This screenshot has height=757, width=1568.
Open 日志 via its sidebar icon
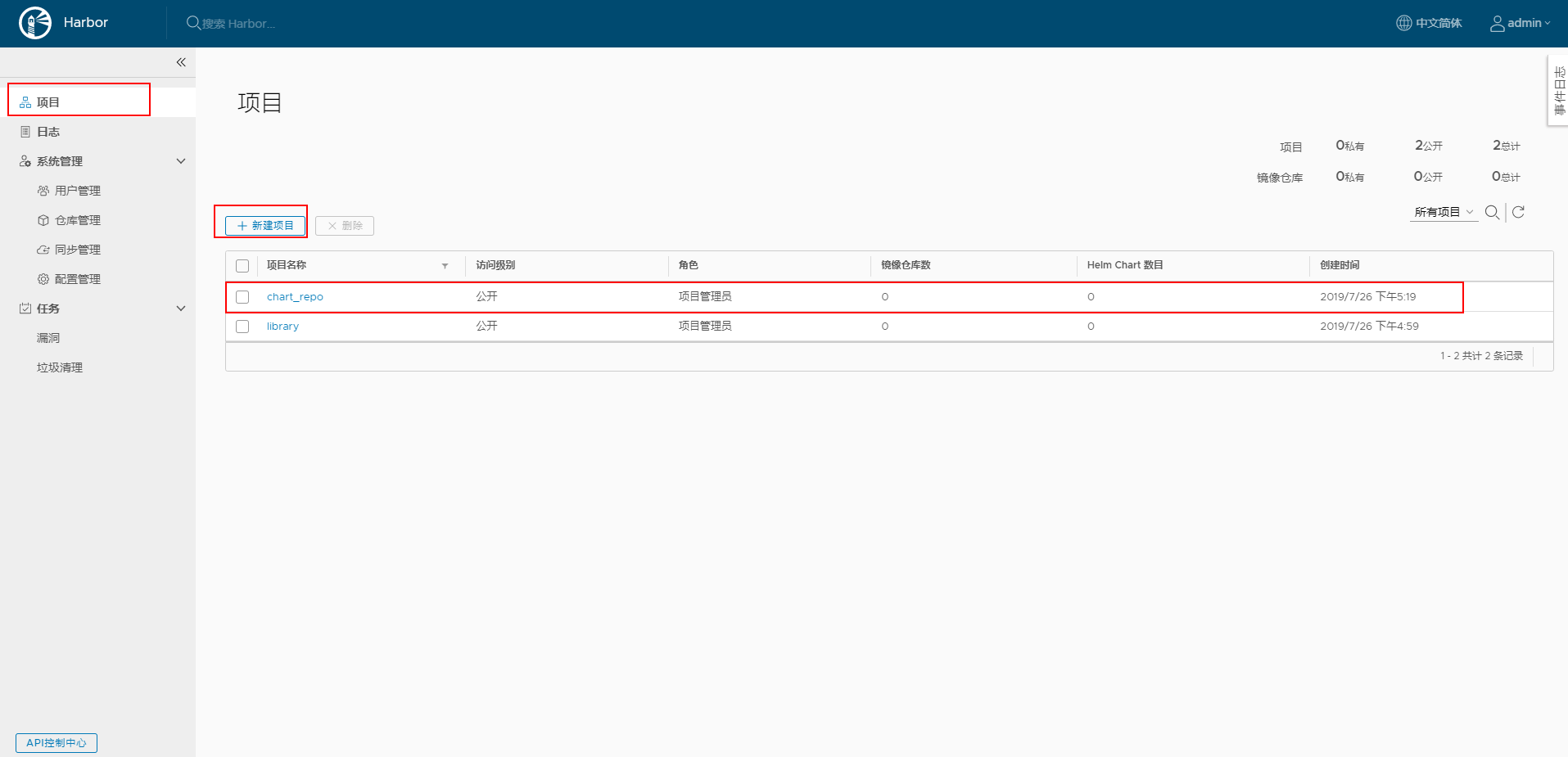24,131
